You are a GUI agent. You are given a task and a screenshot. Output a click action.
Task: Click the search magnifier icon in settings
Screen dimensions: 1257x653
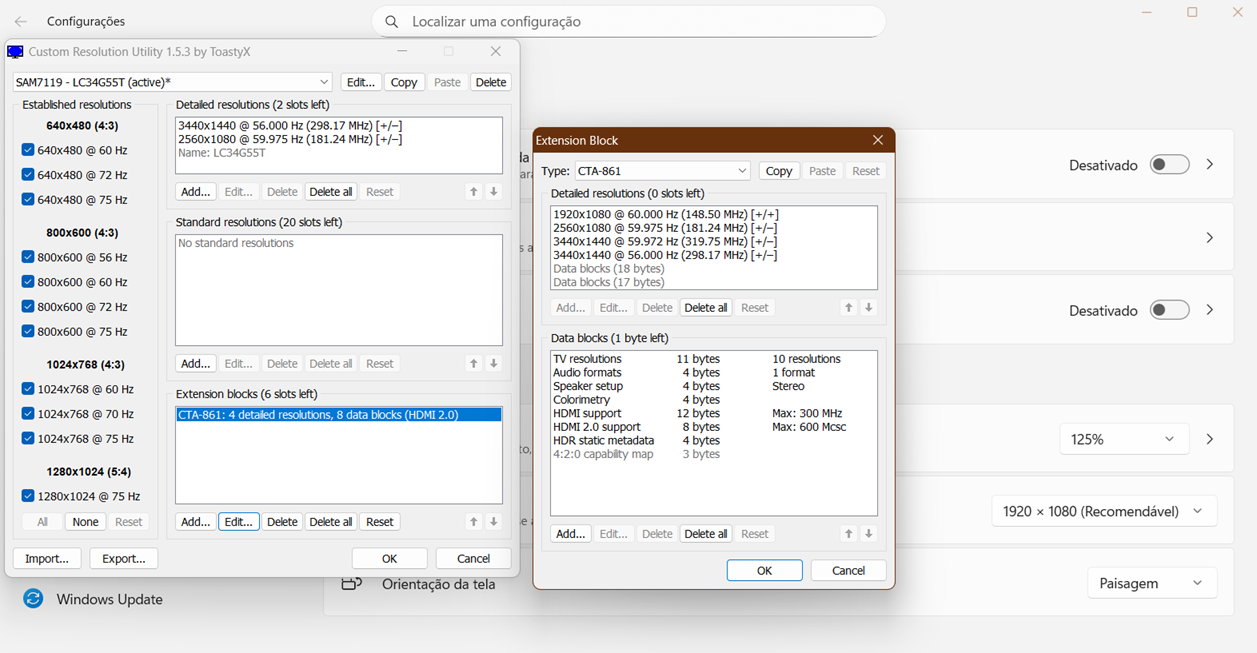point(392,21)
